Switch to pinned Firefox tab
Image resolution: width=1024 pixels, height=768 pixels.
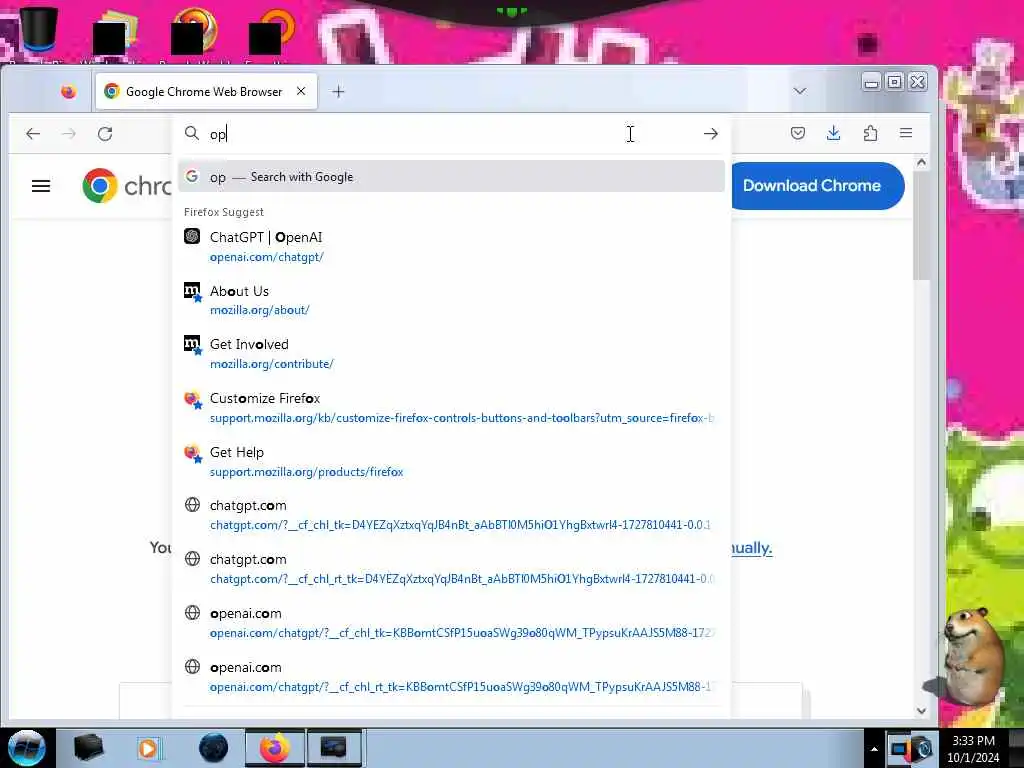[x=68, y=91]
